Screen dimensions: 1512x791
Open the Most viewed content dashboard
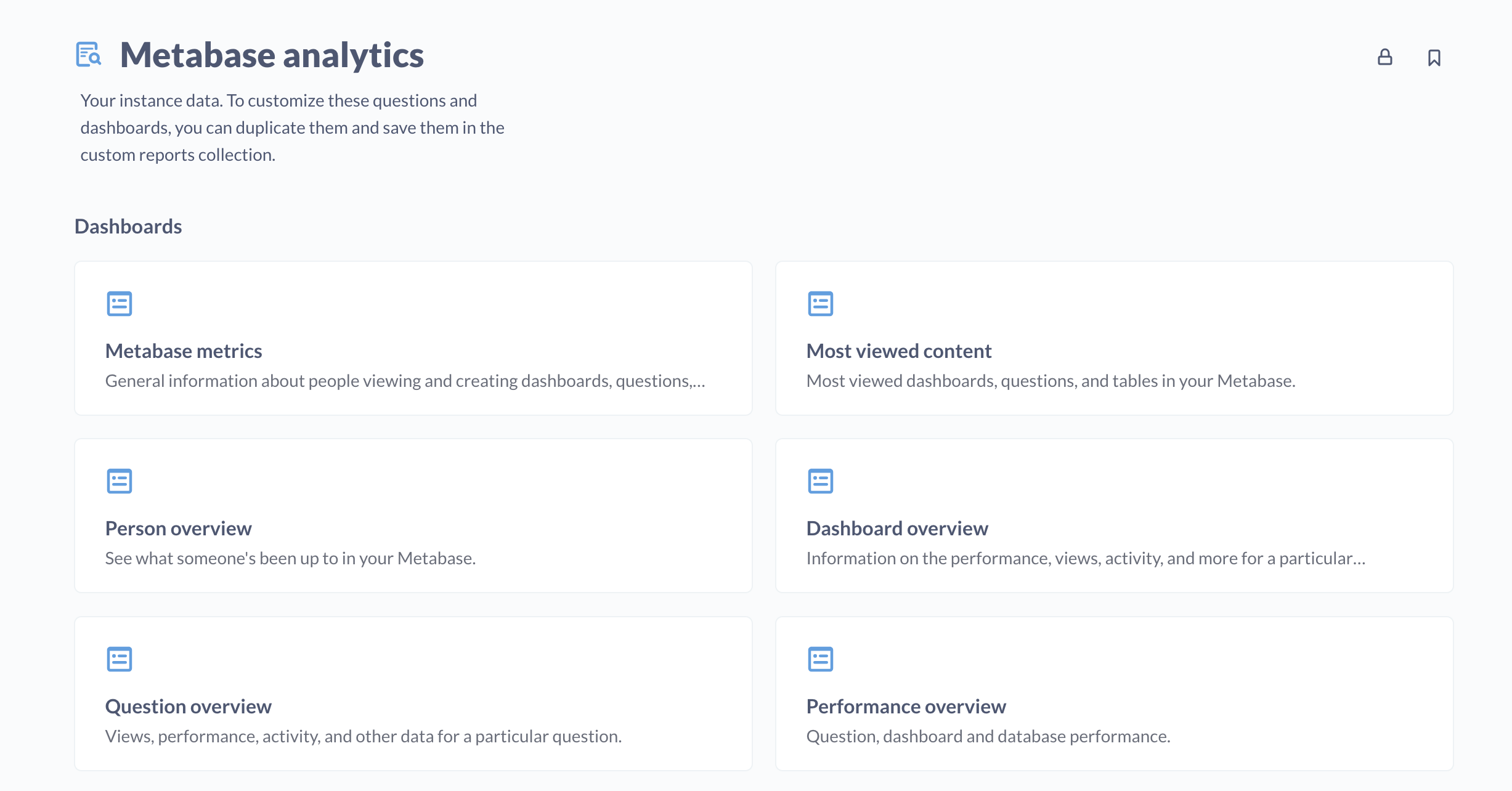(898, 351)
